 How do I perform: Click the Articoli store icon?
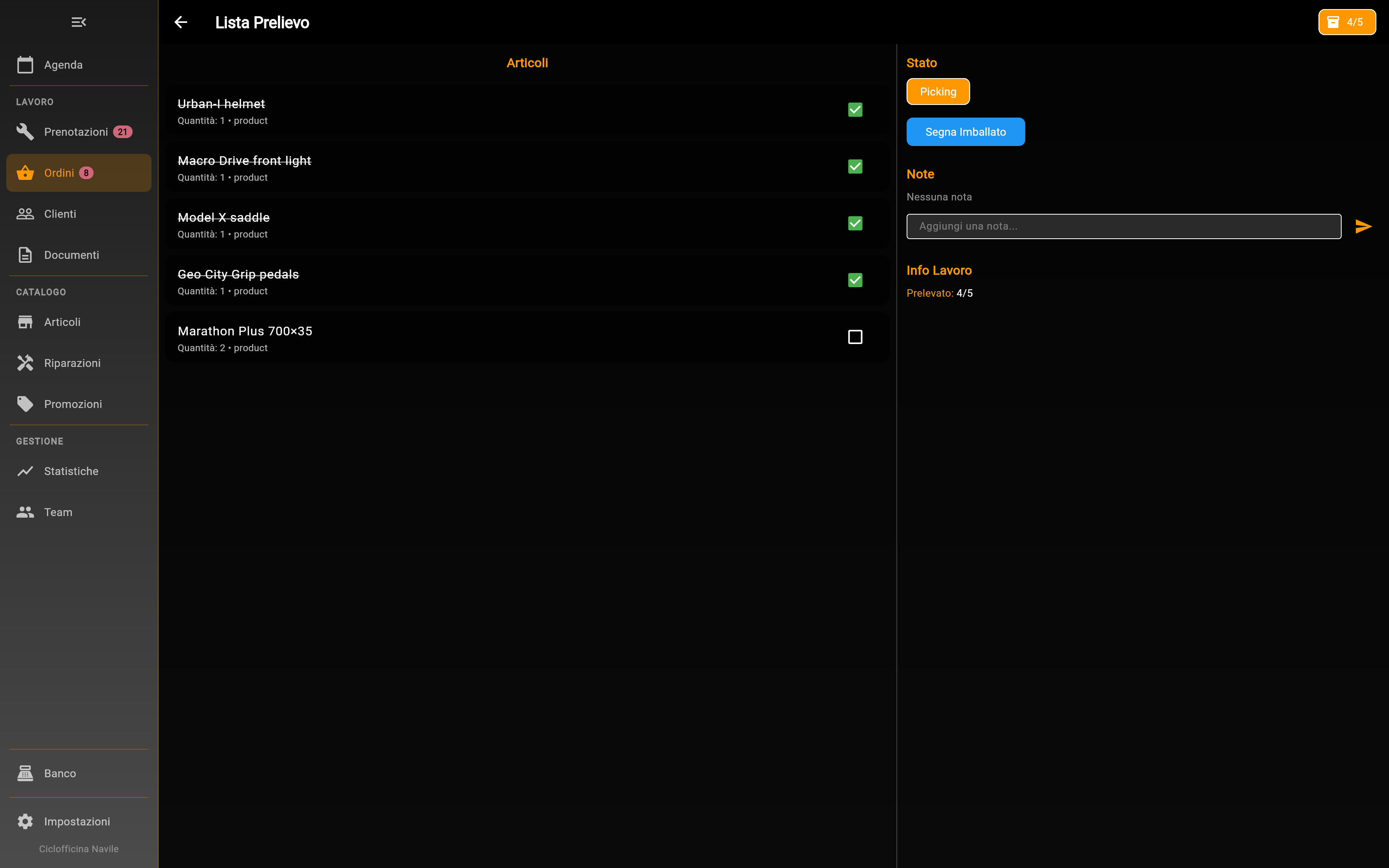click(25, 322)
